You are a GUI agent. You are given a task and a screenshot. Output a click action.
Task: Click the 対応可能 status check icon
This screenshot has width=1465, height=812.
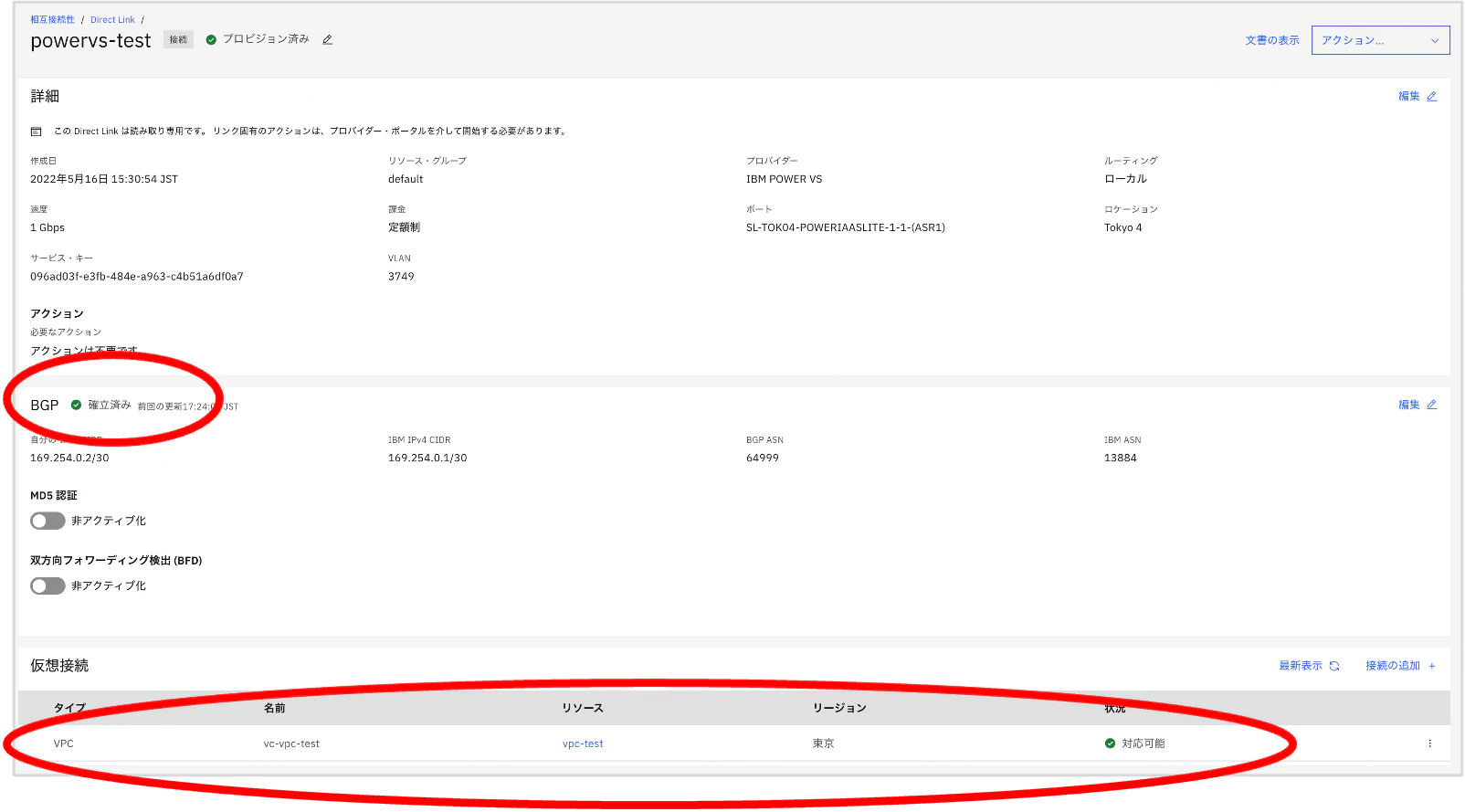tap(1110, 743)
